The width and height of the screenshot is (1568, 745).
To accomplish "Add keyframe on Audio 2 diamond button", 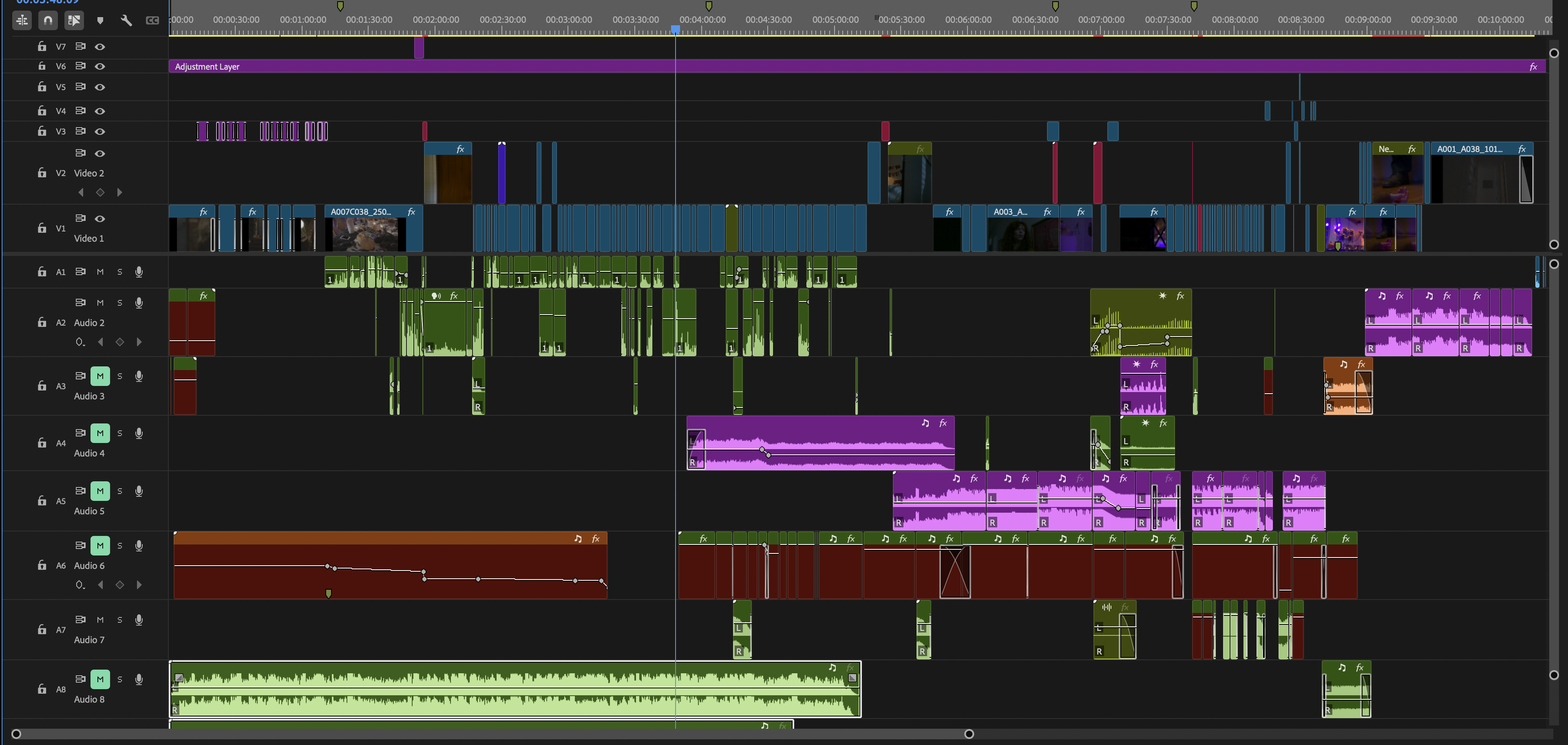I will coord(120,342).
